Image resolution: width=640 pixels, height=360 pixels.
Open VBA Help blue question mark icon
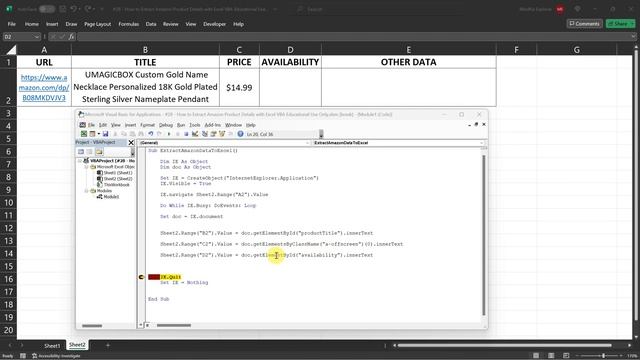tap(240, 134)
